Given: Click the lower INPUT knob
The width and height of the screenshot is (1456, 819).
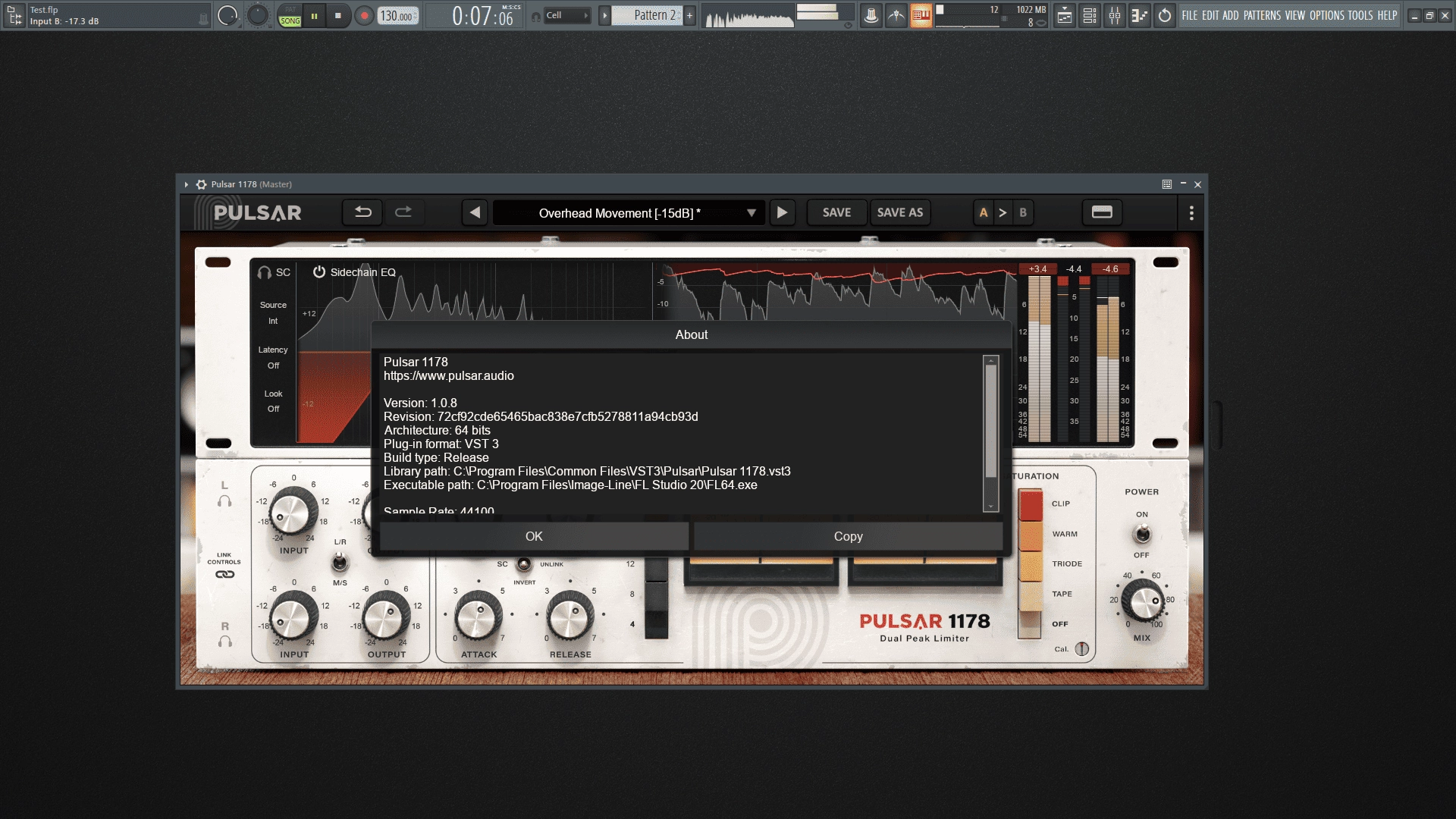Looking at the screenshot, I should (293, 617).
